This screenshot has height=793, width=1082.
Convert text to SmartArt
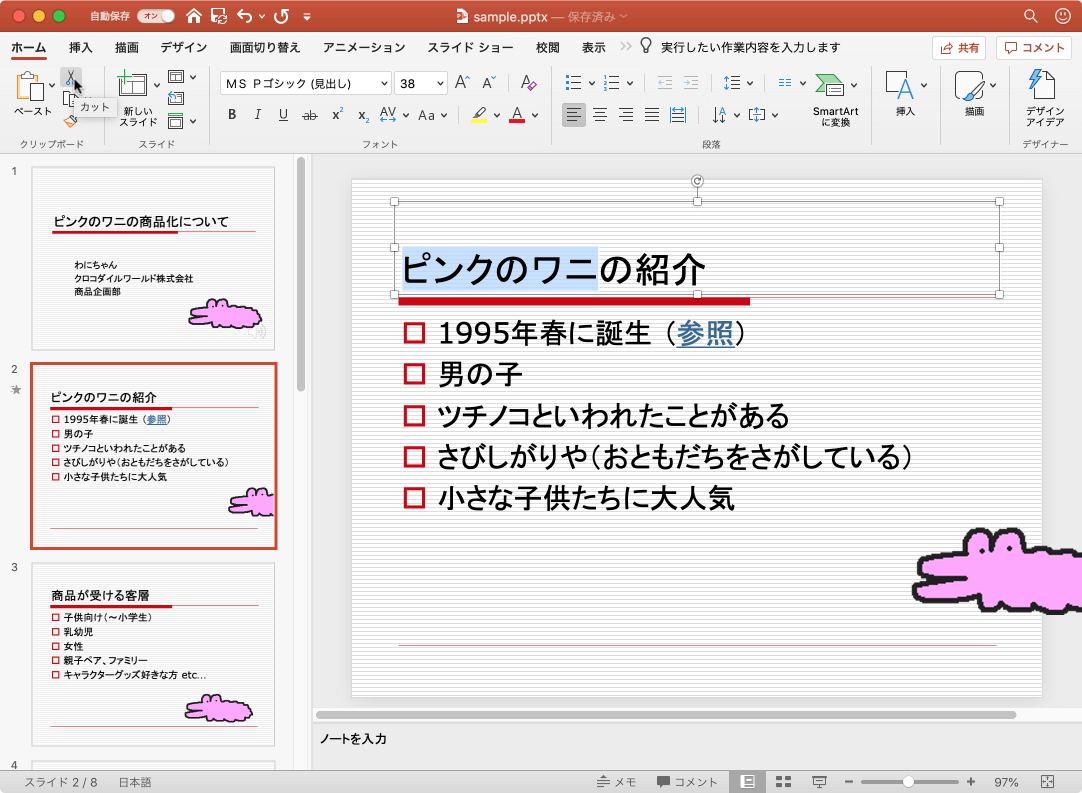click(x=835, y=99)
